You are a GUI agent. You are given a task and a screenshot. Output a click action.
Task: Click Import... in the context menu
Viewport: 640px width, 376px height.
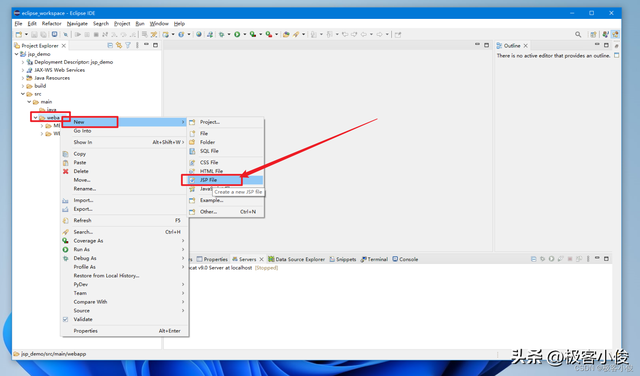[124, 200]
